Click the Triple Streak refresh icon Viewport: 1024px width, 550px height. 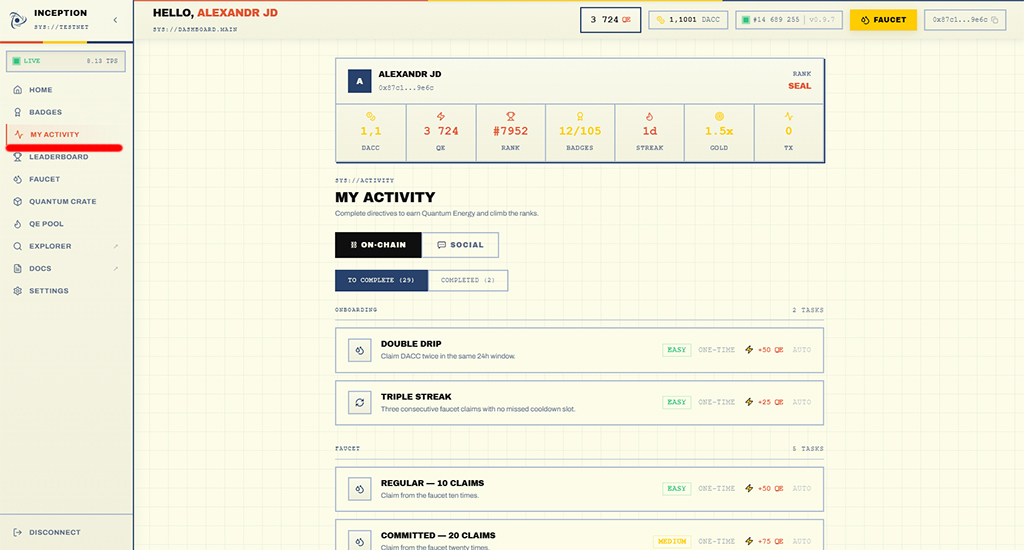click(x=359, y=402)
